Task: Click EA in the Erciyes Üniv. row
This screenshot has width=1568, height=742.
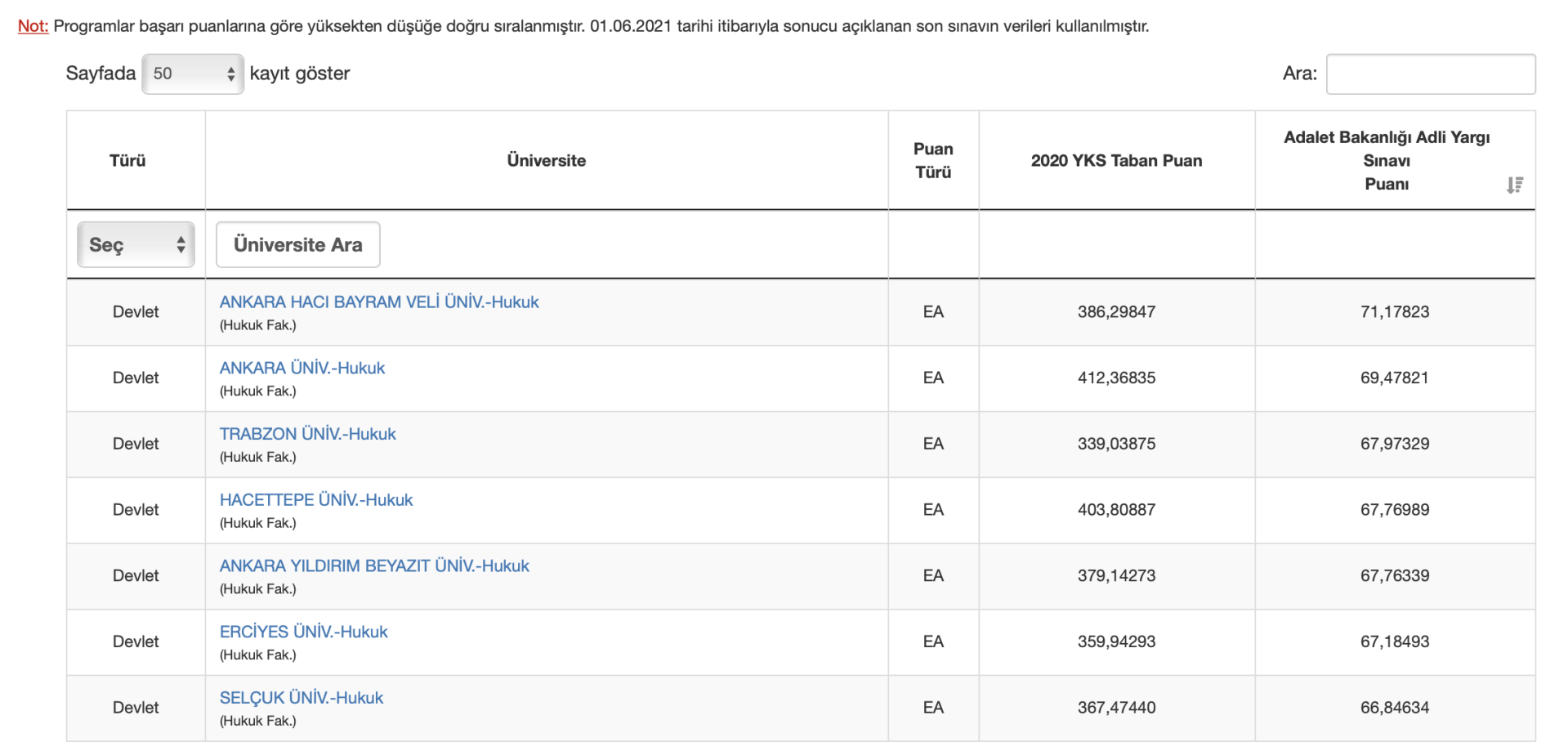Action: coord(933,641)
